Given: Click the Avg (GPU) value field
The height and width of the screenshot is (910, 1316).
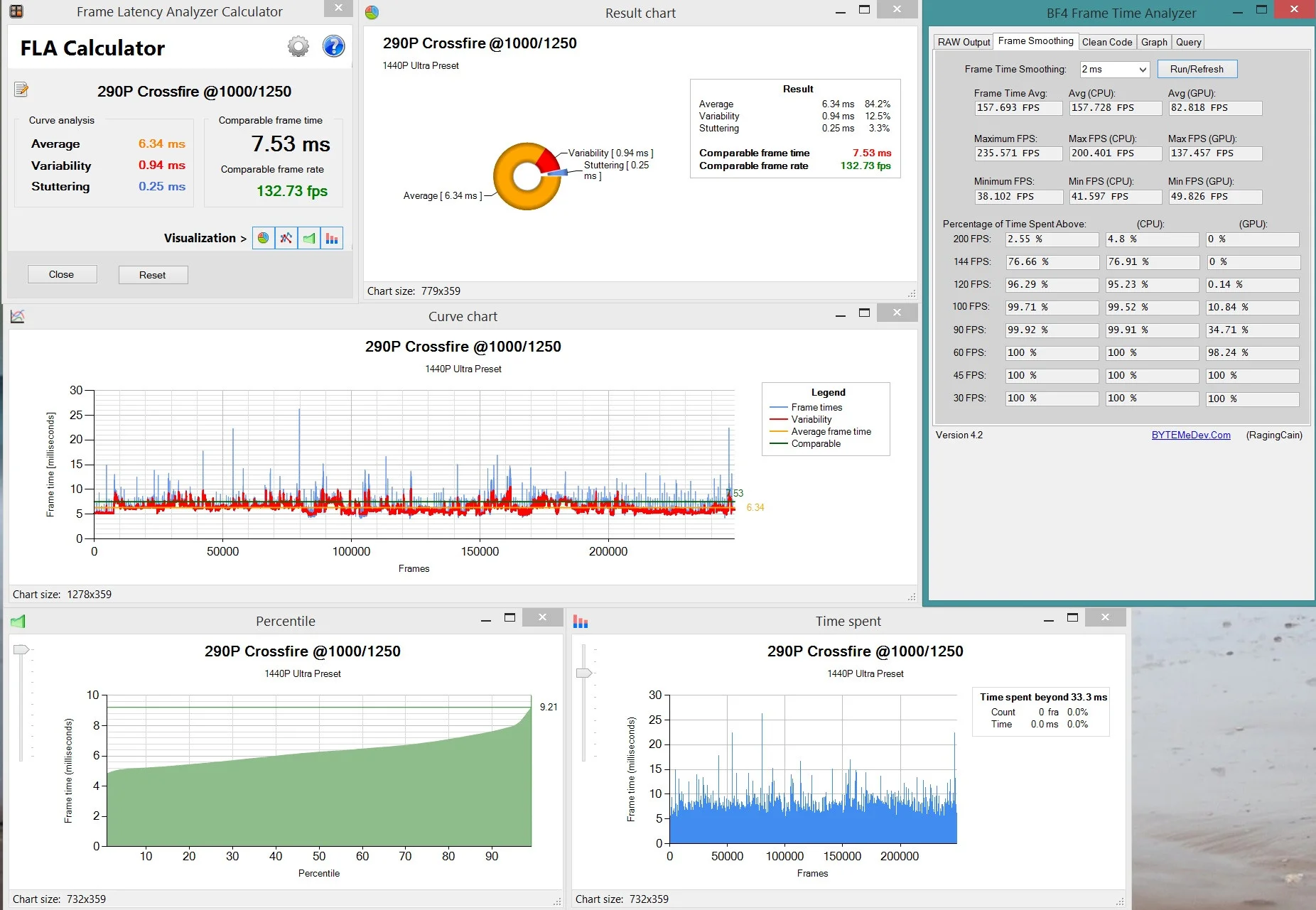Looking at the screenshot, I should 1215,108.
